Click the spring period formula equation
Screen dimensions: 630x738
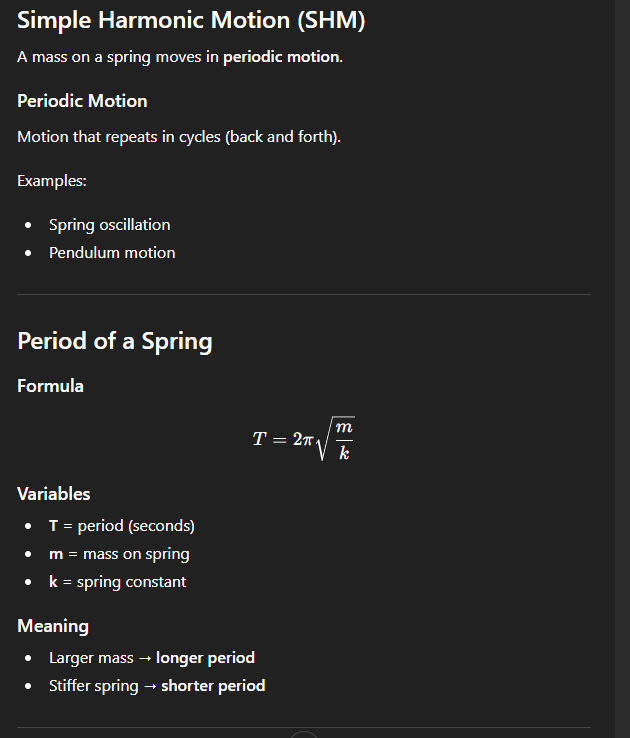(304, 440)
